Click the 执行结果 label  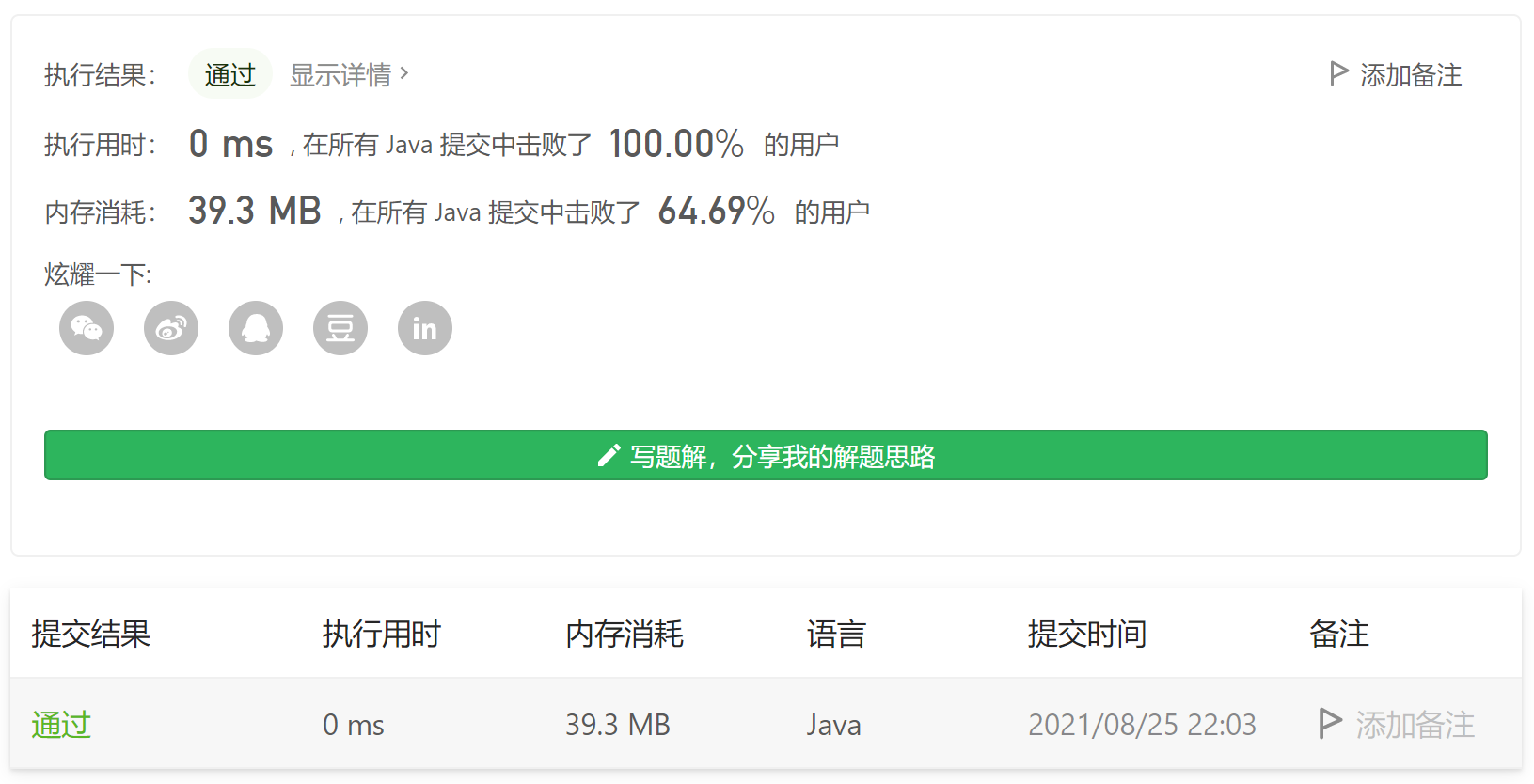(100, 74)
